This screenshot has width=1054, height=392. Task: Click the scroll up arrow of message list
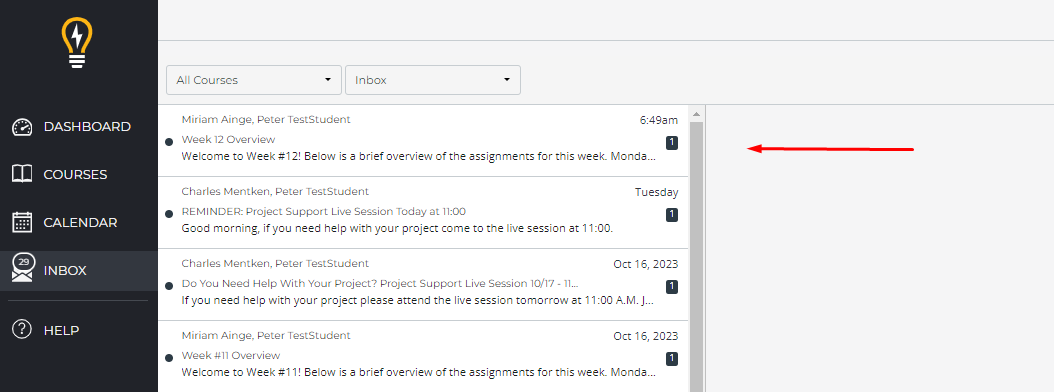(696, 114)
